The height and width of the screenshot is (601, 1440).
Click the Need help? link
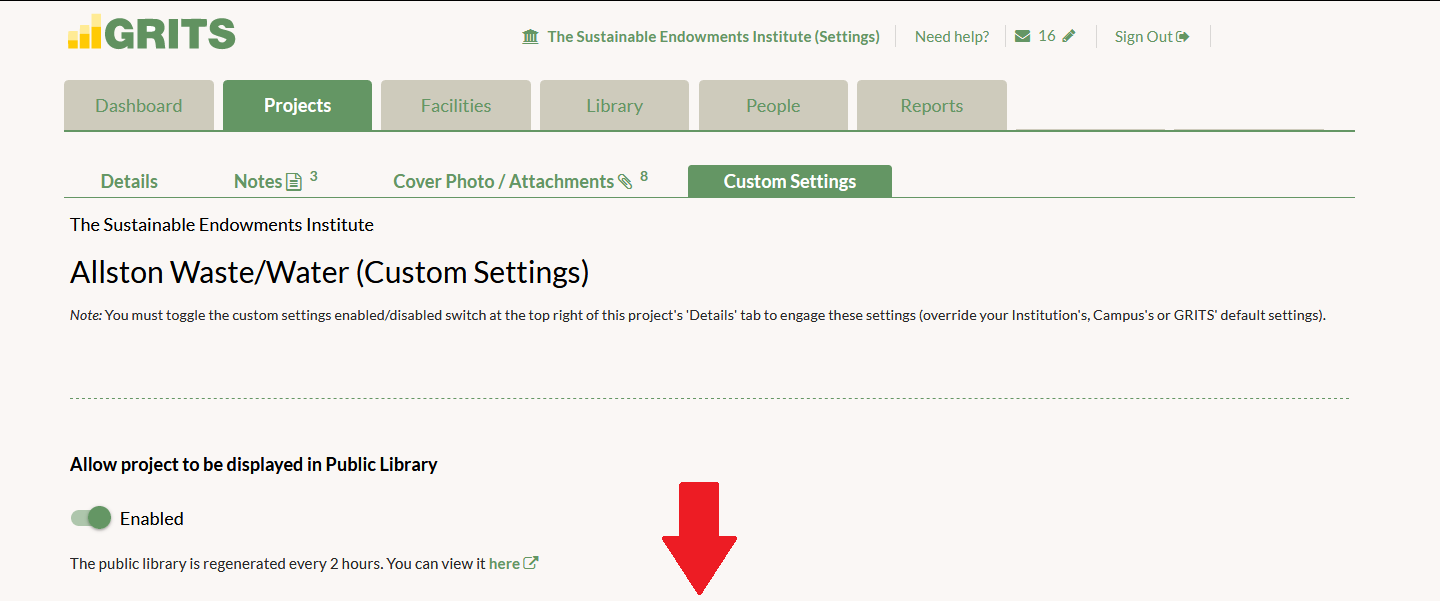[x=952, y=36]
